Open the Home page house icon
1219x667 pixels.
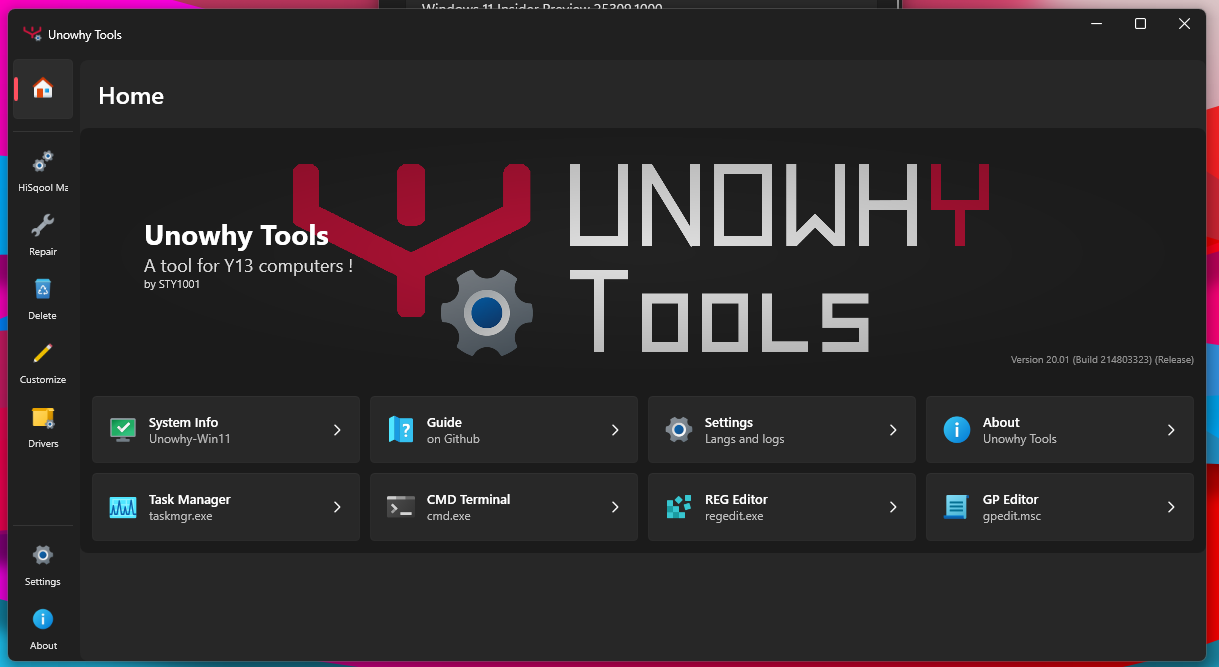(43, 89)
